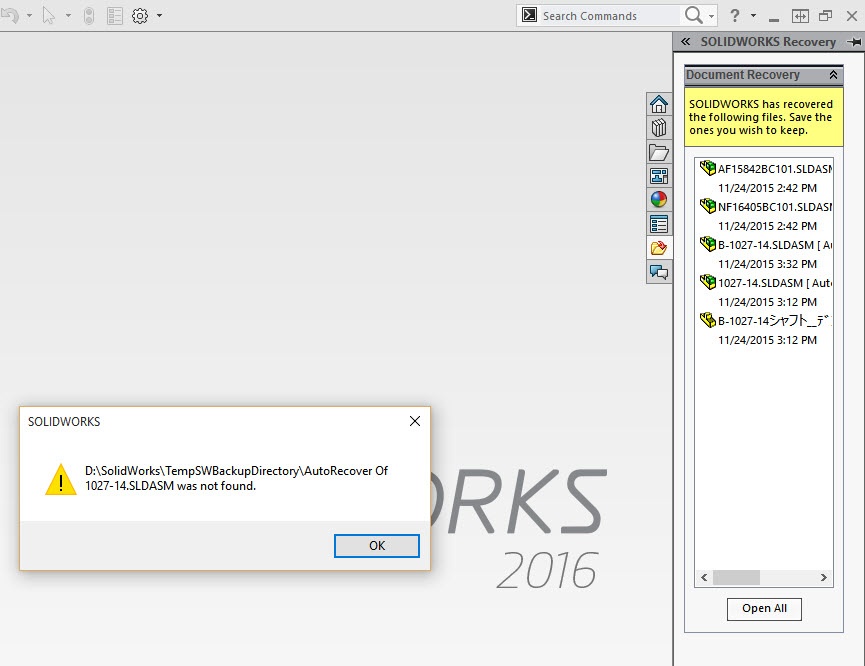865x666 pixels.
Task: Click the first 11/24/2015 2:42 PM timestamp under AF15842BC101
Action: (x=767, y=188)
